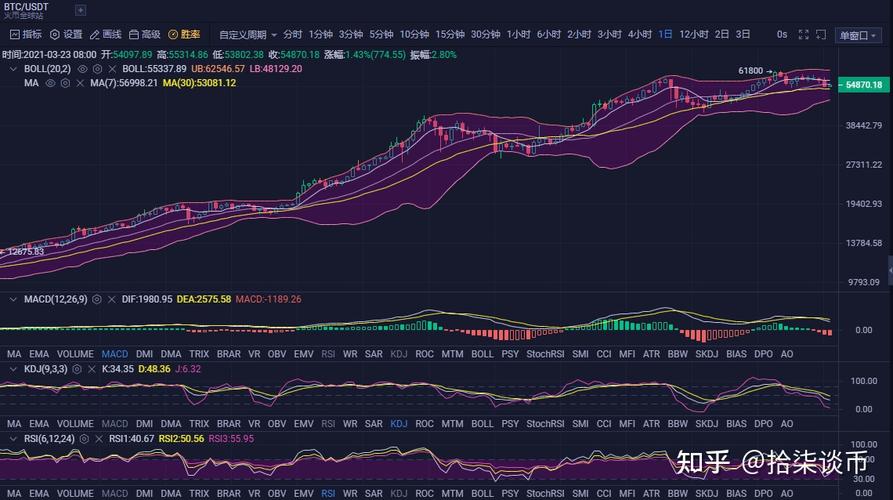893x500 pixels.
Task: Select the 15分钟 timeframe
Action: (450, 35)
